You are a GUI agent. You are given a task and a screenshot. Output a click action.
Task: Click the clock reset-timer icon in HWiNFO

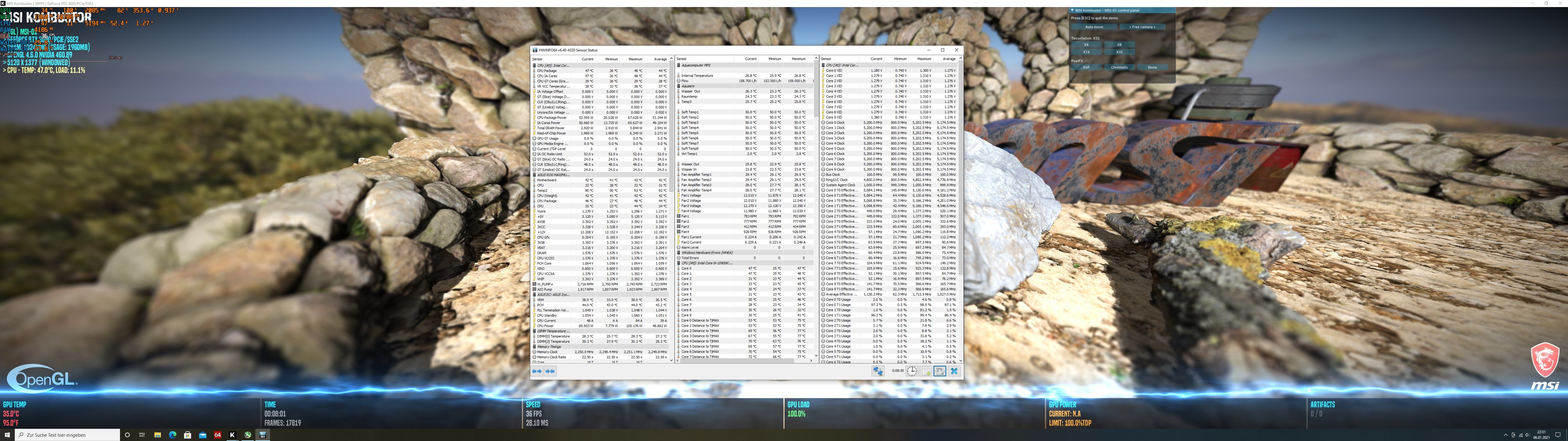click(x=911, y=371)
